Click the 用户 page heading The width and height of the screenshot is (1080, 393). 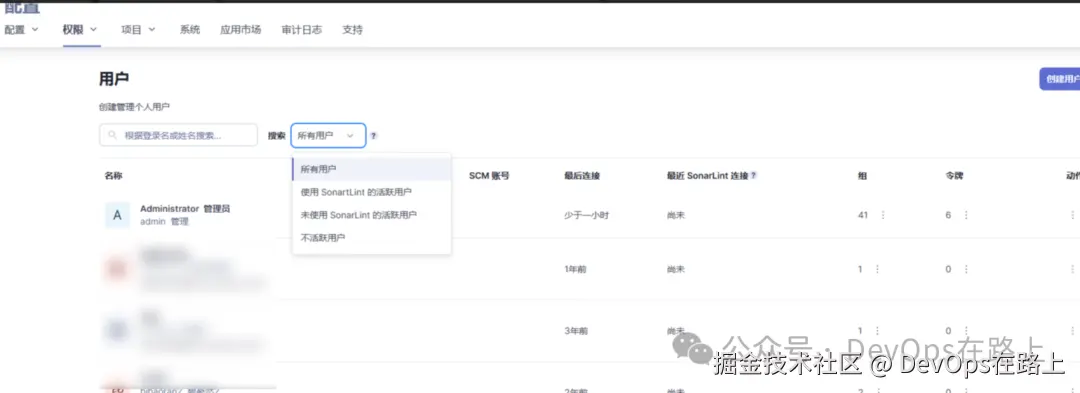[x=114, y=79]
